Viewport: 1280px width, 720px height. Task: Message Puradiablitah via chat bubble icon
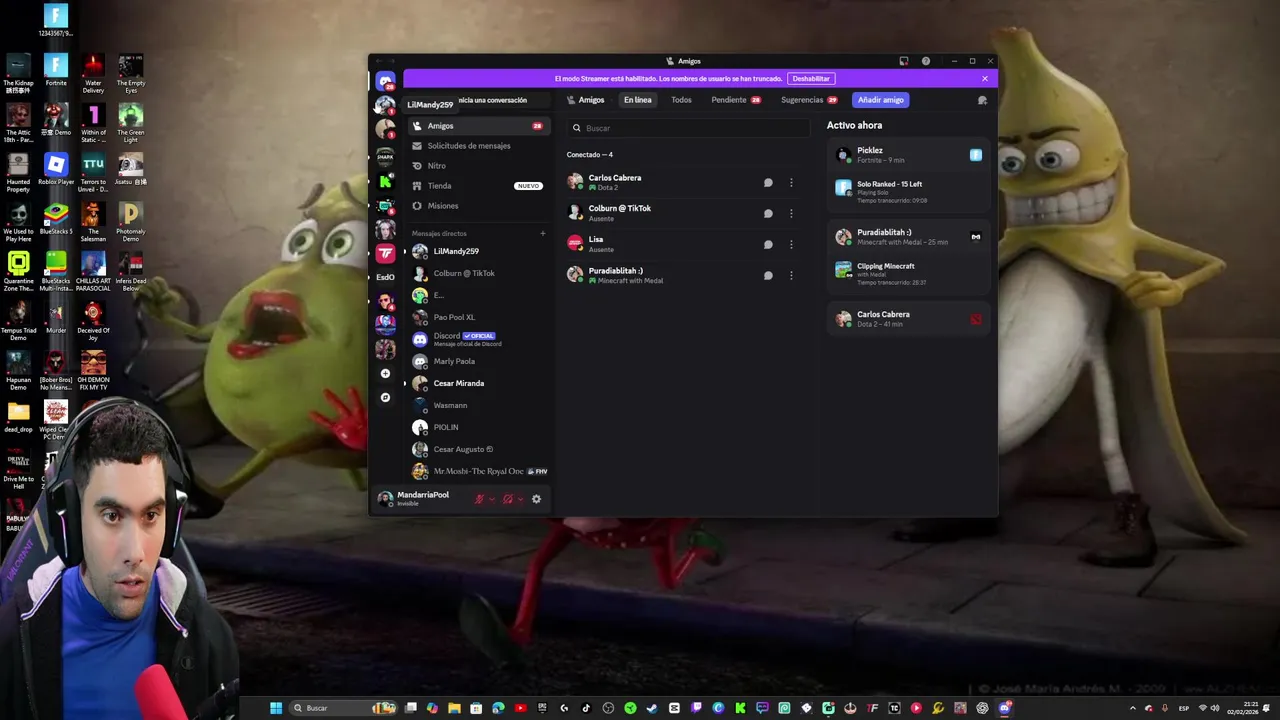(x=768, y=275)
